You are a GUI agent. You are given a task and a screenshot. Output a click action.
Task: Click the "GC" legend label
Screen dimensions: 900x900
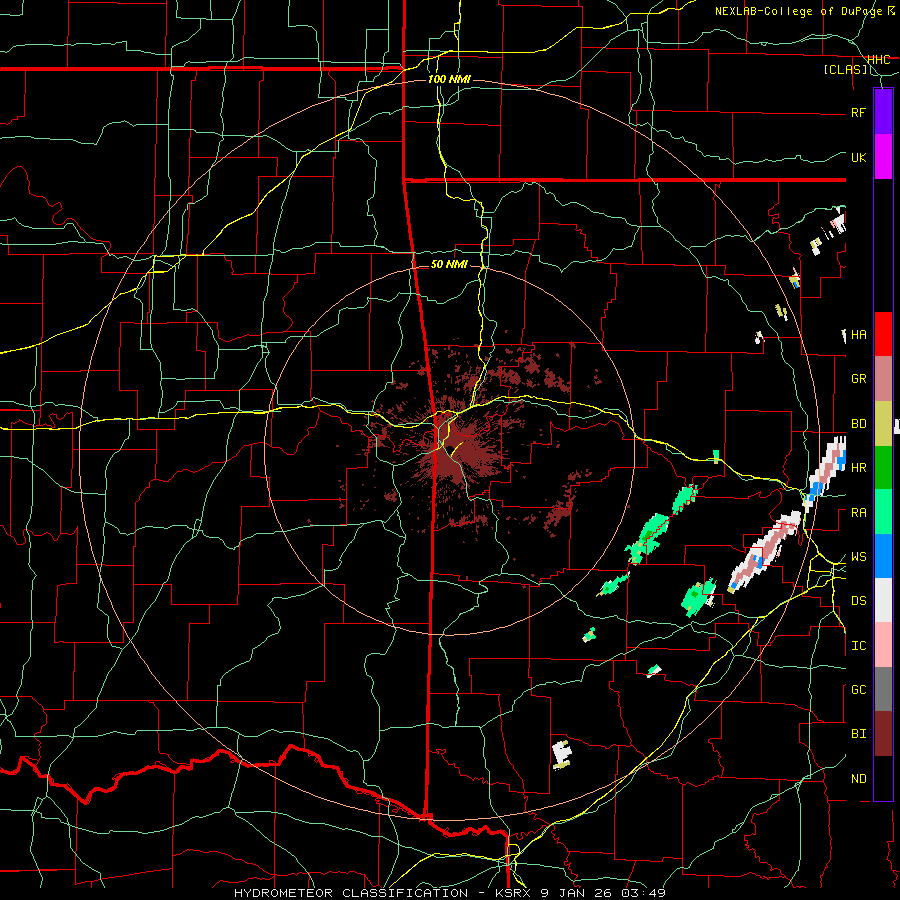coord(858,689)
